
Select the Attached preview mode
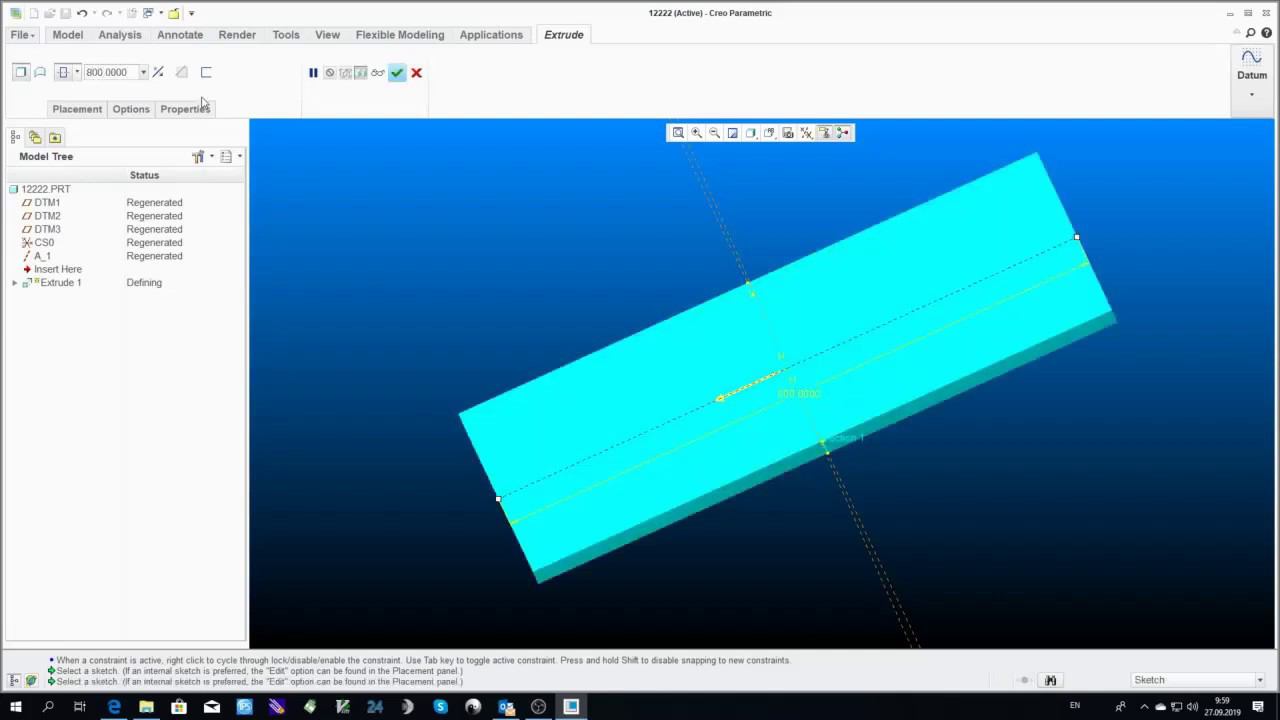tap(361, 73)
